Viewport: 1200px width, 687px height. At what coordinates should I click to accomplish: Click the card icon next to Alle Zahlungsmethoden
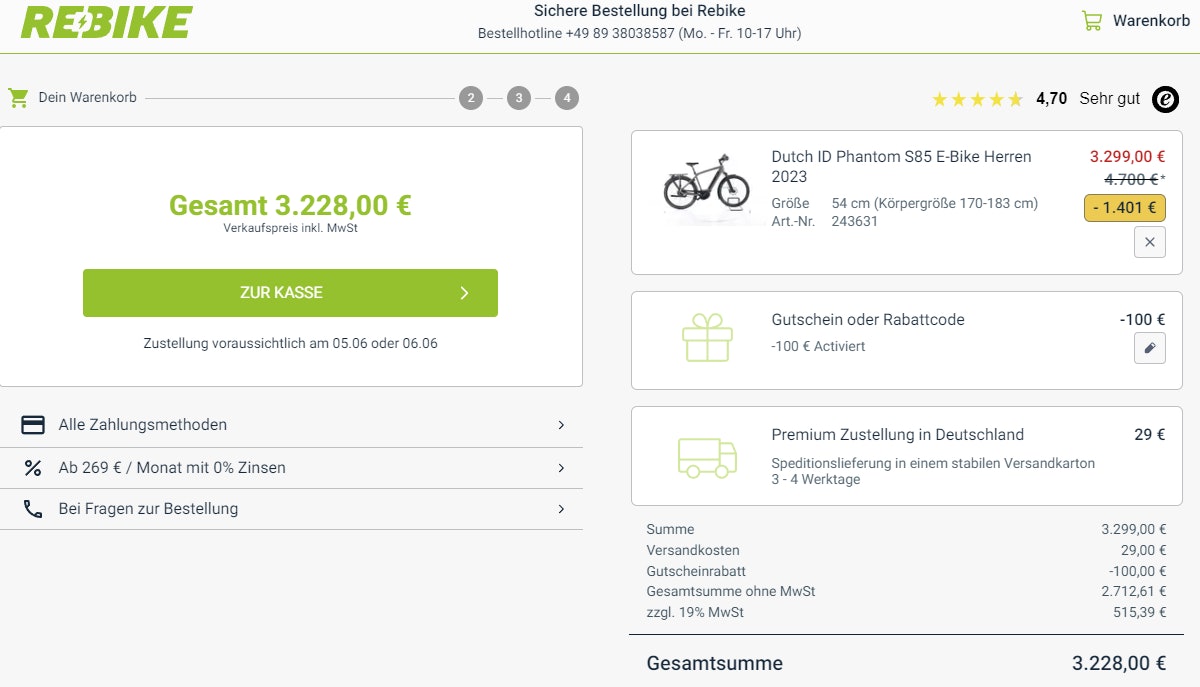point(33,424)
